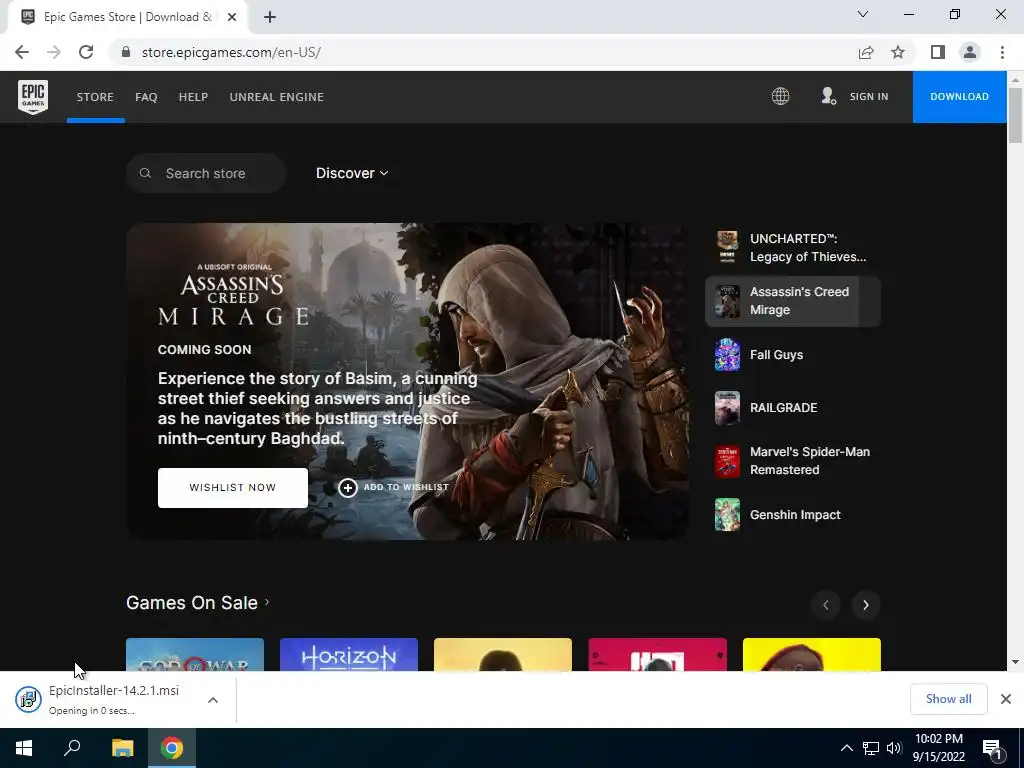
Task: Show previous Games On Sale items
Action: (825, 605)
